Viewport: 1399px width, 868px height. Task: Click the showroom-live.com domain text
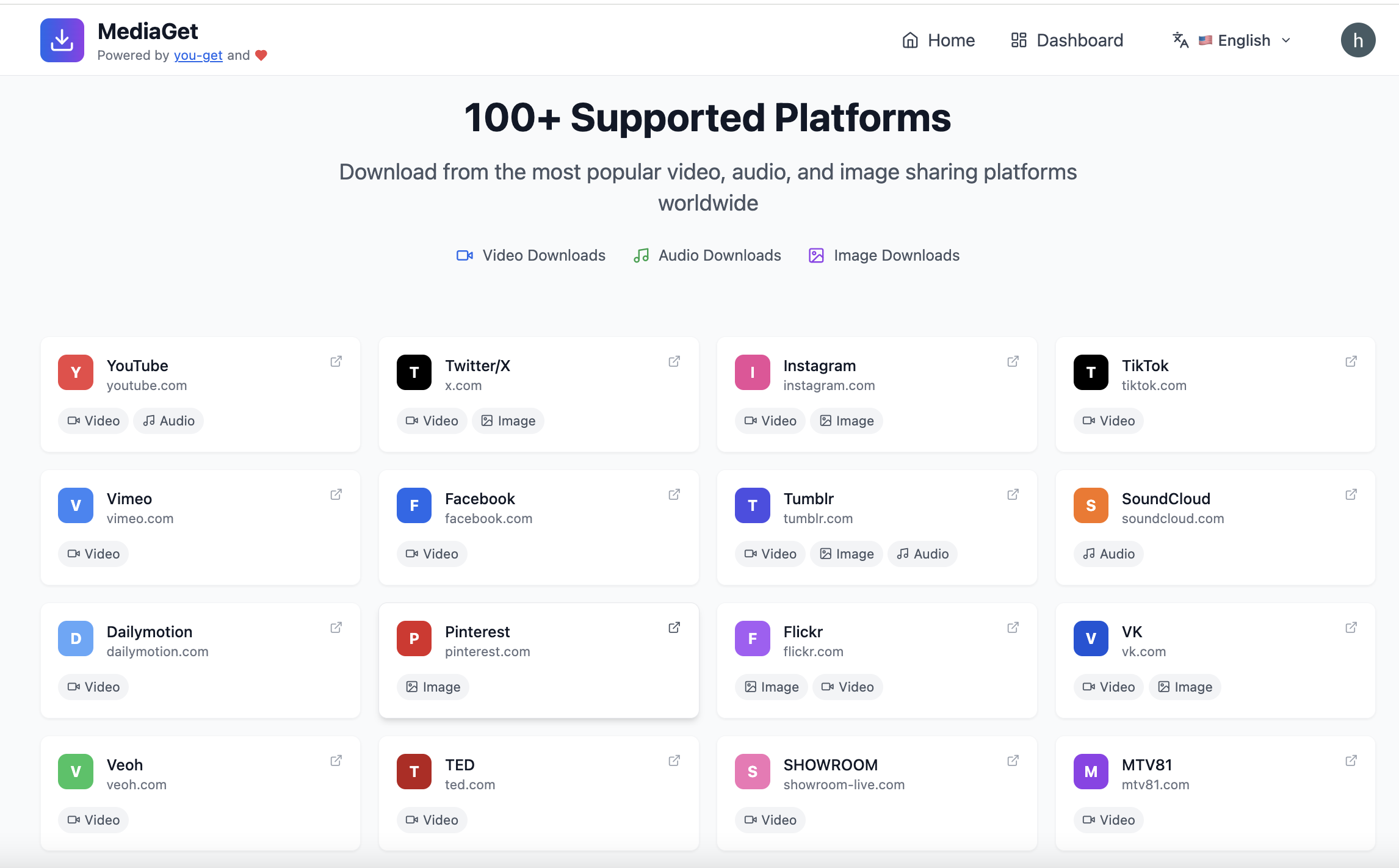pyautogui.click(x=844, y=785)
